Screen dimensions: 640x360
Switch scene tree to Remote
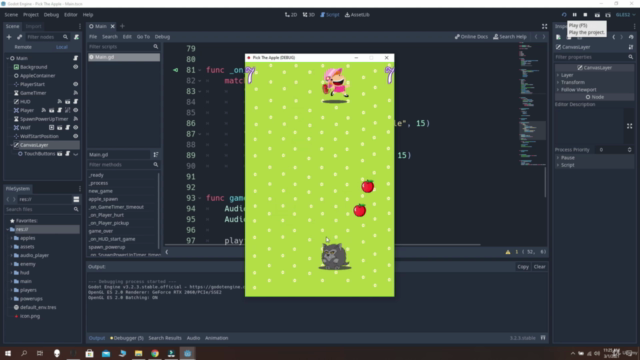[x=23, y=47]
